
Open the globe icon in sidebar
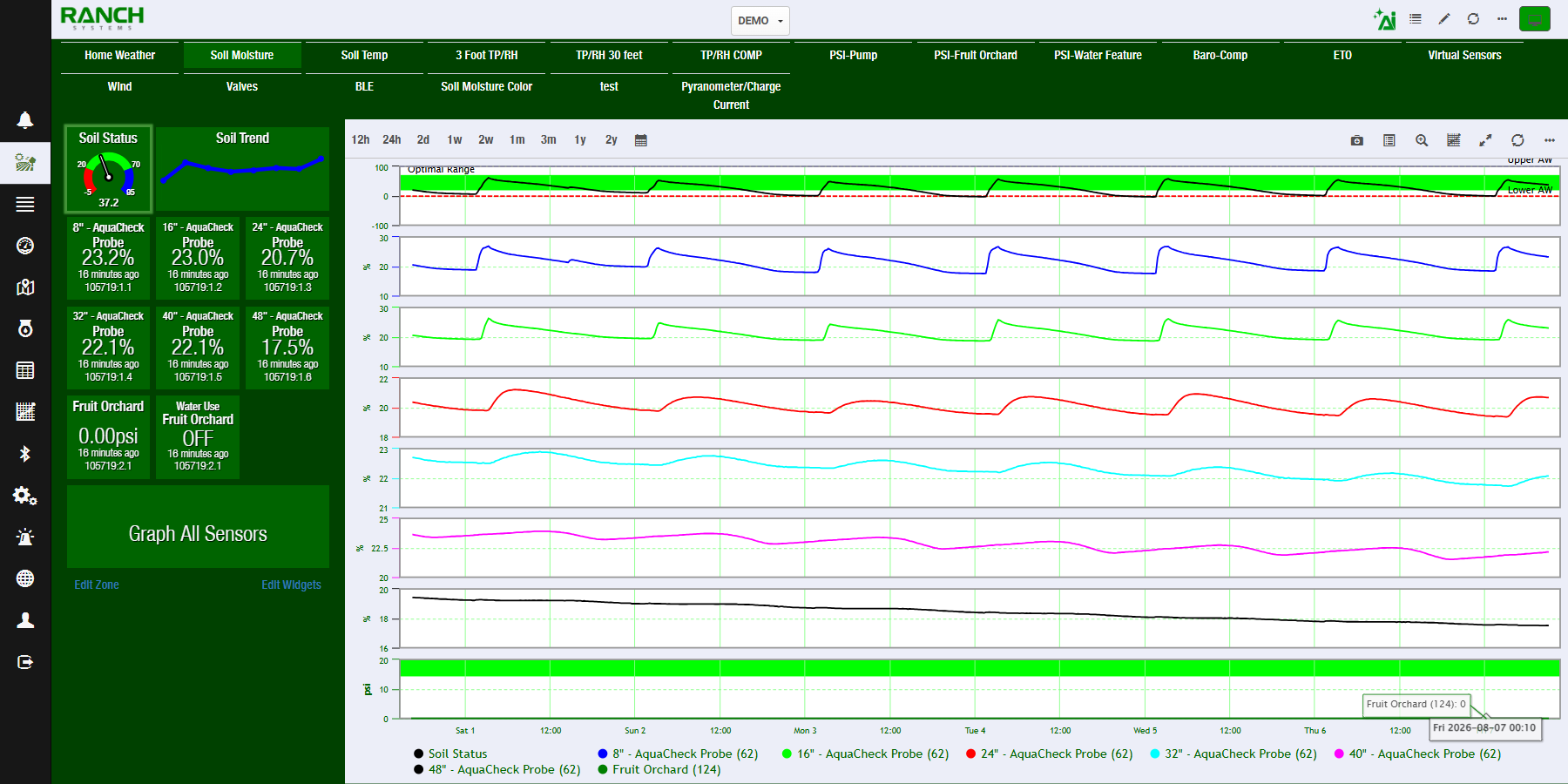(25, 578)
